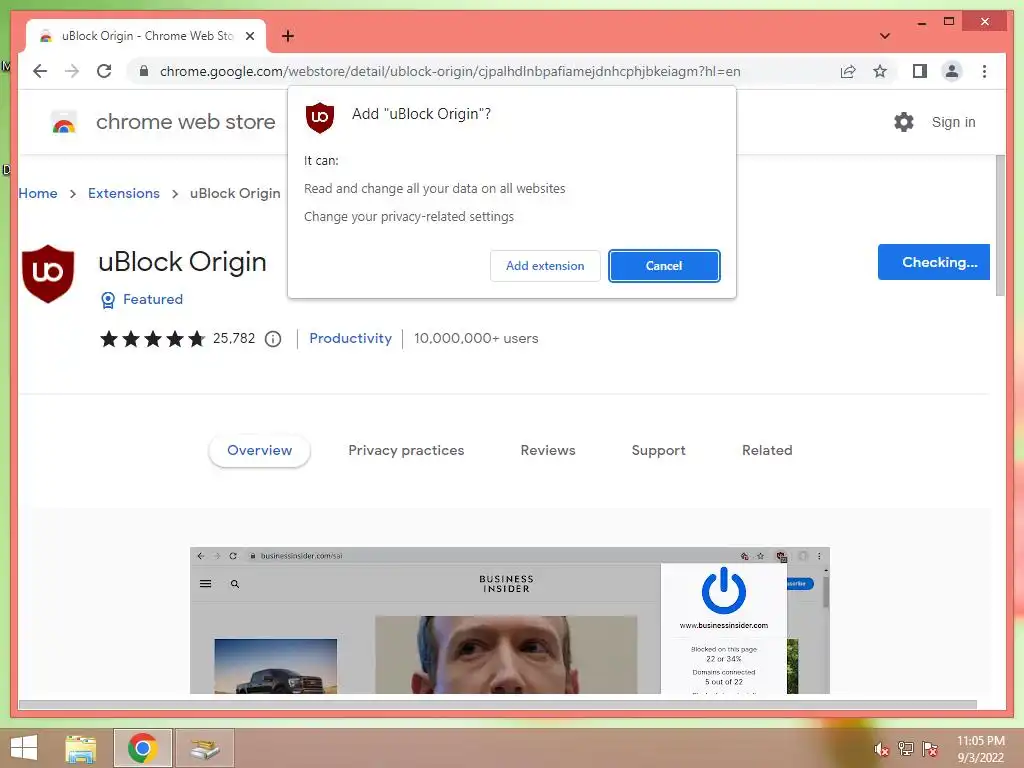The width and height of the screenshot is (1024, 768).
Task: Open the Chrome side panel icon
Action: point(920,71)
